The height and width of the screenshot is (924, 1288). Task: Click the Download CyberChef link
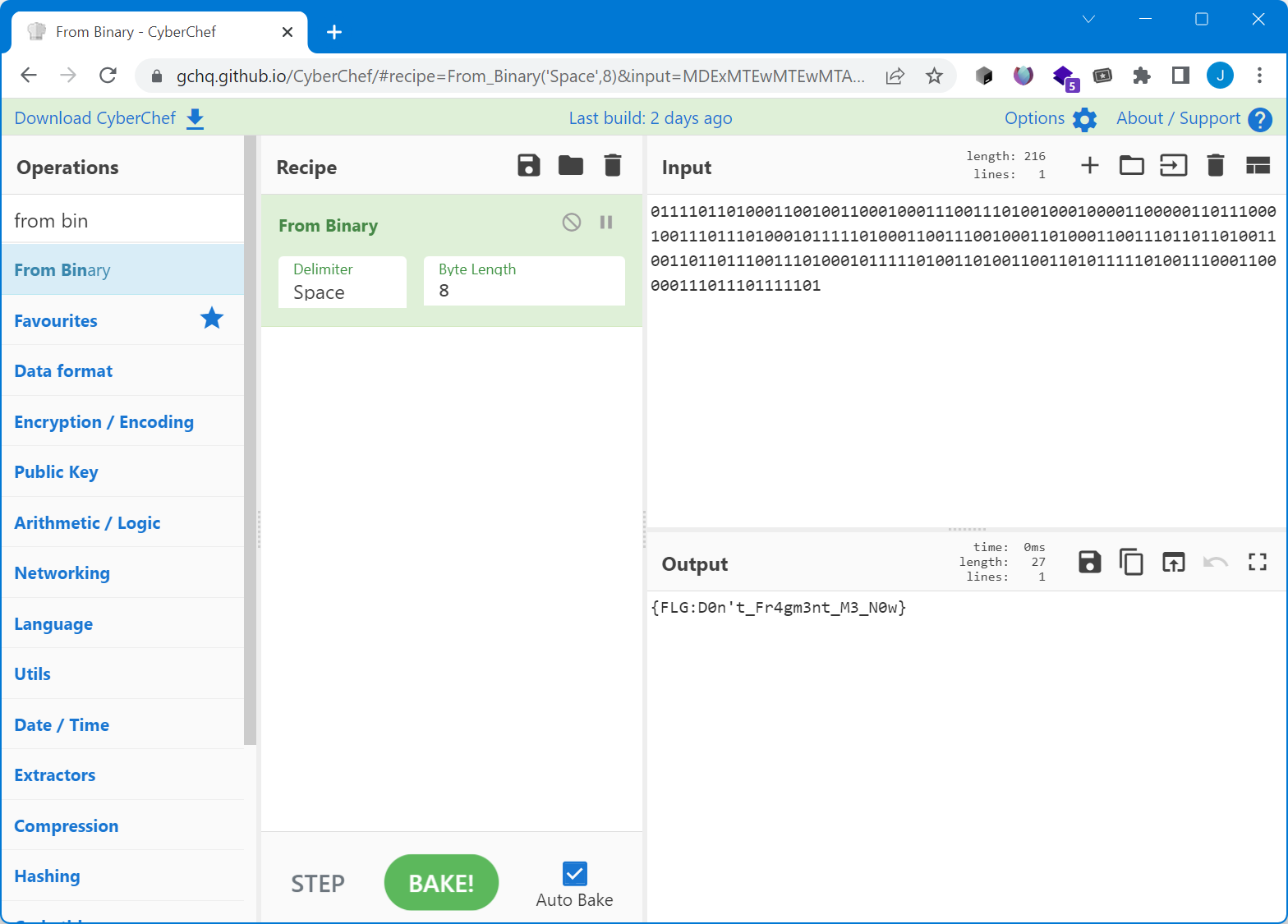coord(95,118)
